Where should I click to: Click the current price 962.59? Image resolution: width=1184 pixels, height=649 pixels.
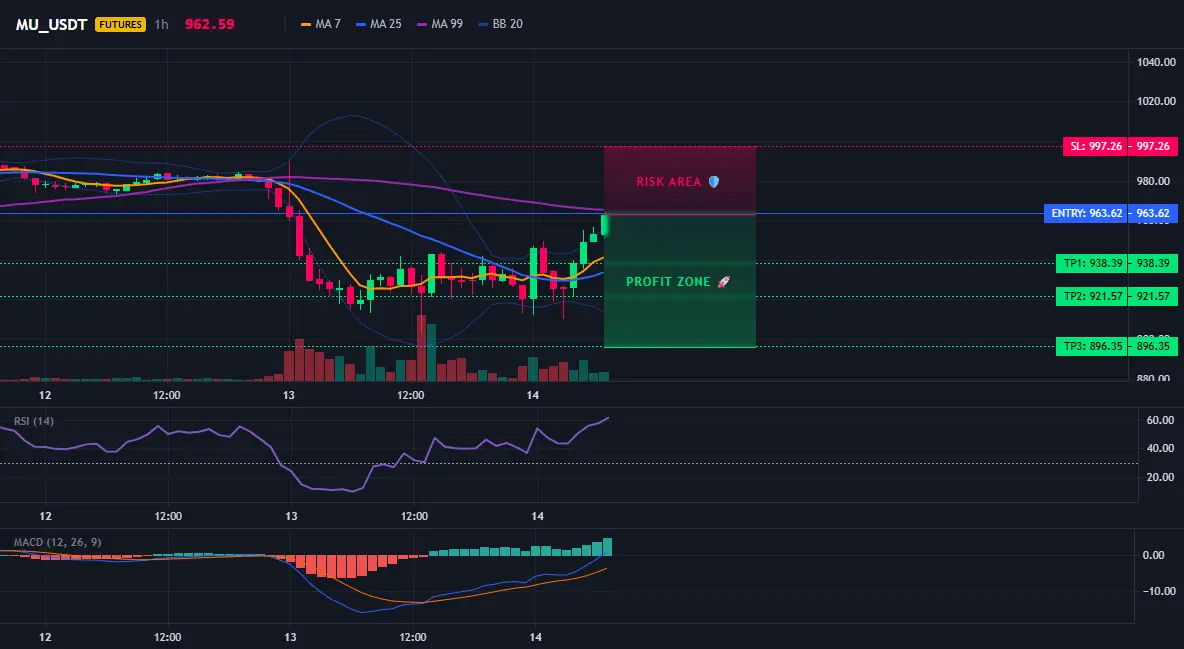210,24
